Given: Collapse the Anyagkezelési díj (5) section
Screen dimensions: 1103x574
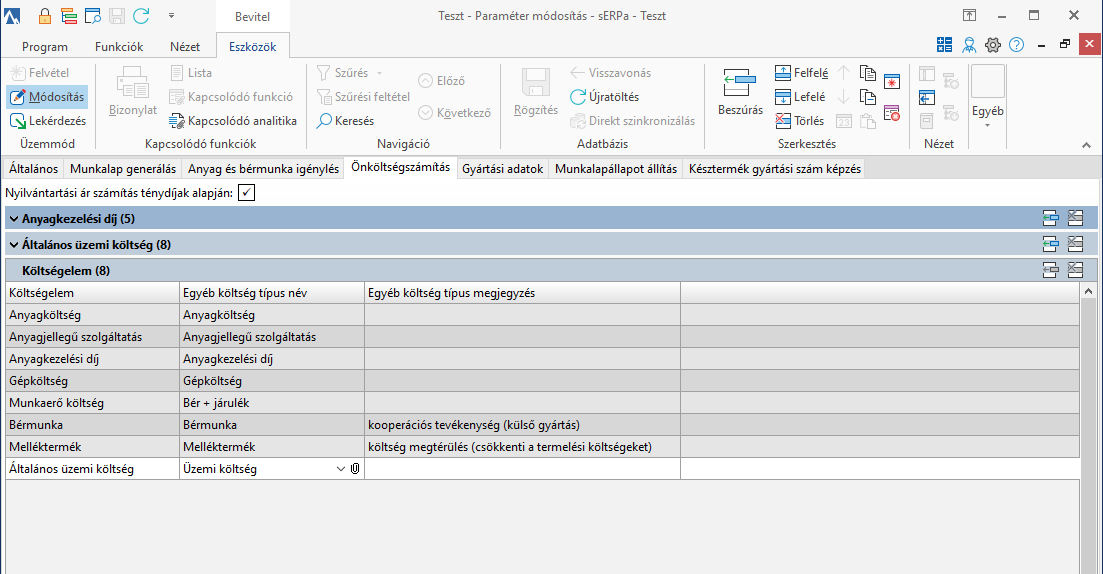Looking at the screenshot, I should click(x=13, y=217).
